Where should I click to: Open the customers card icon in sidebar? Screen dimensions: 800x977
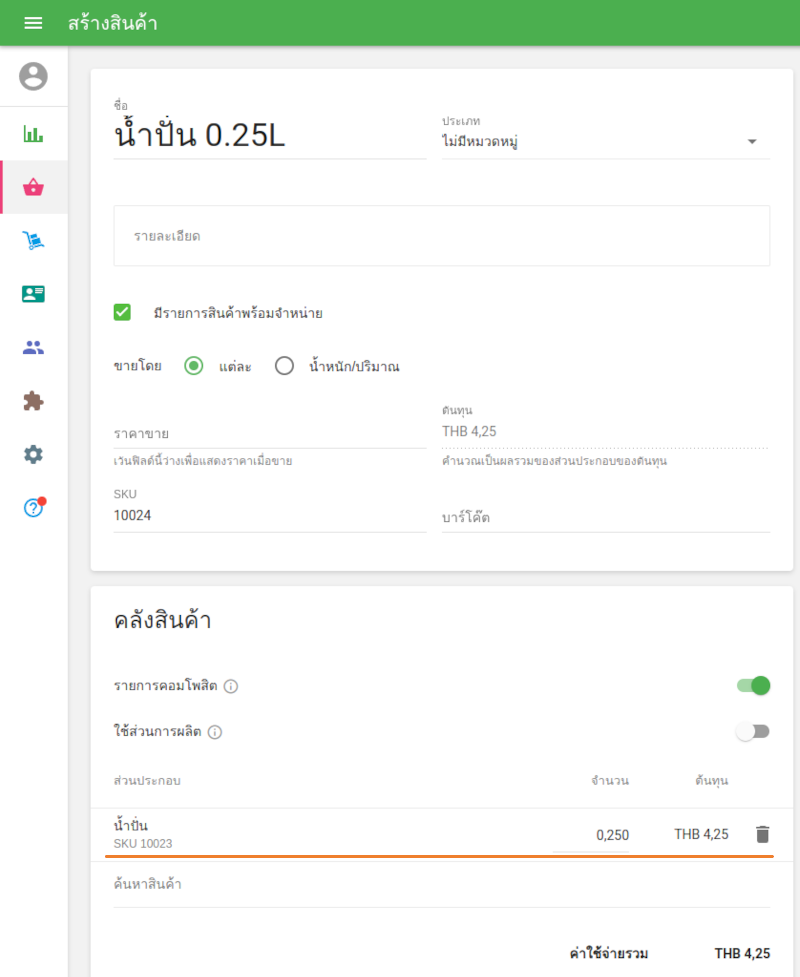click(x=33, y=293)
